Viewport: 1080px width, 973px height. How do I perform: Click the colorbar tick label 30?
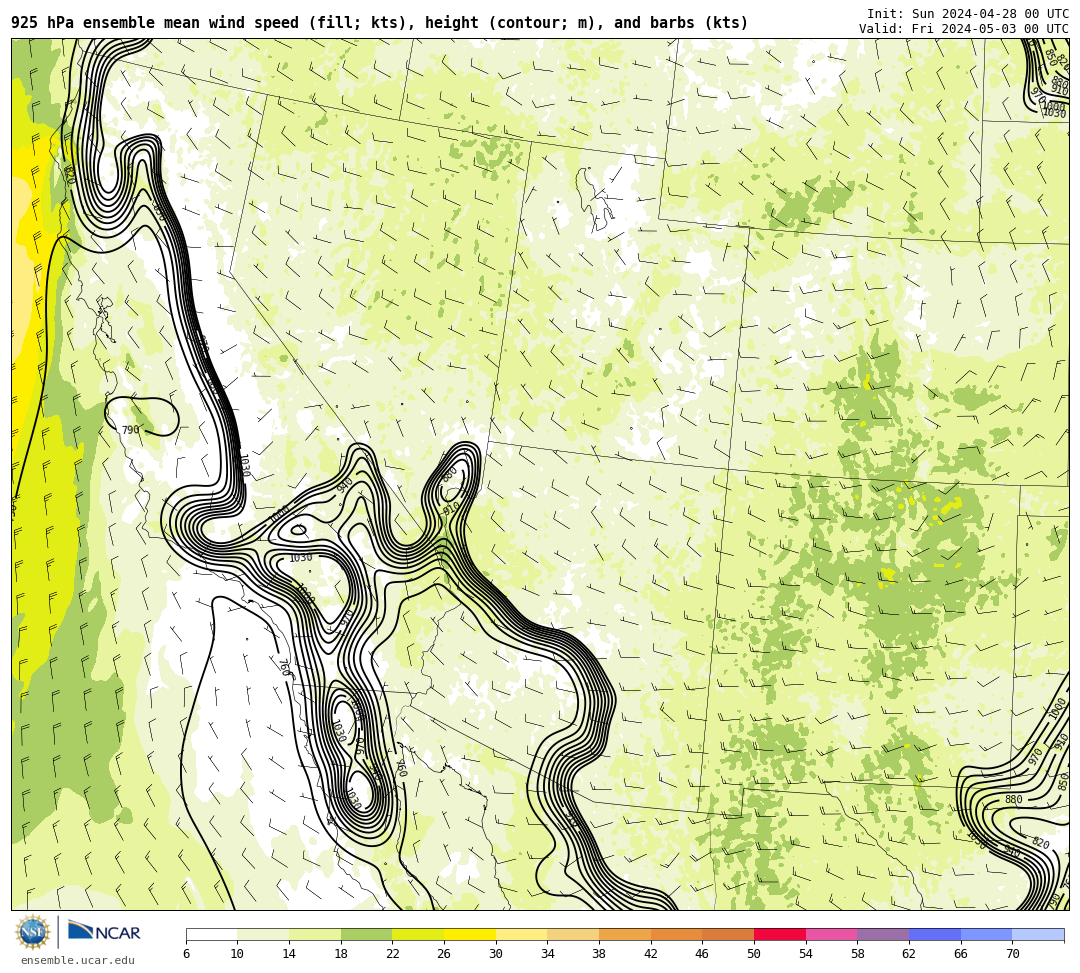[x=496, y=954]
